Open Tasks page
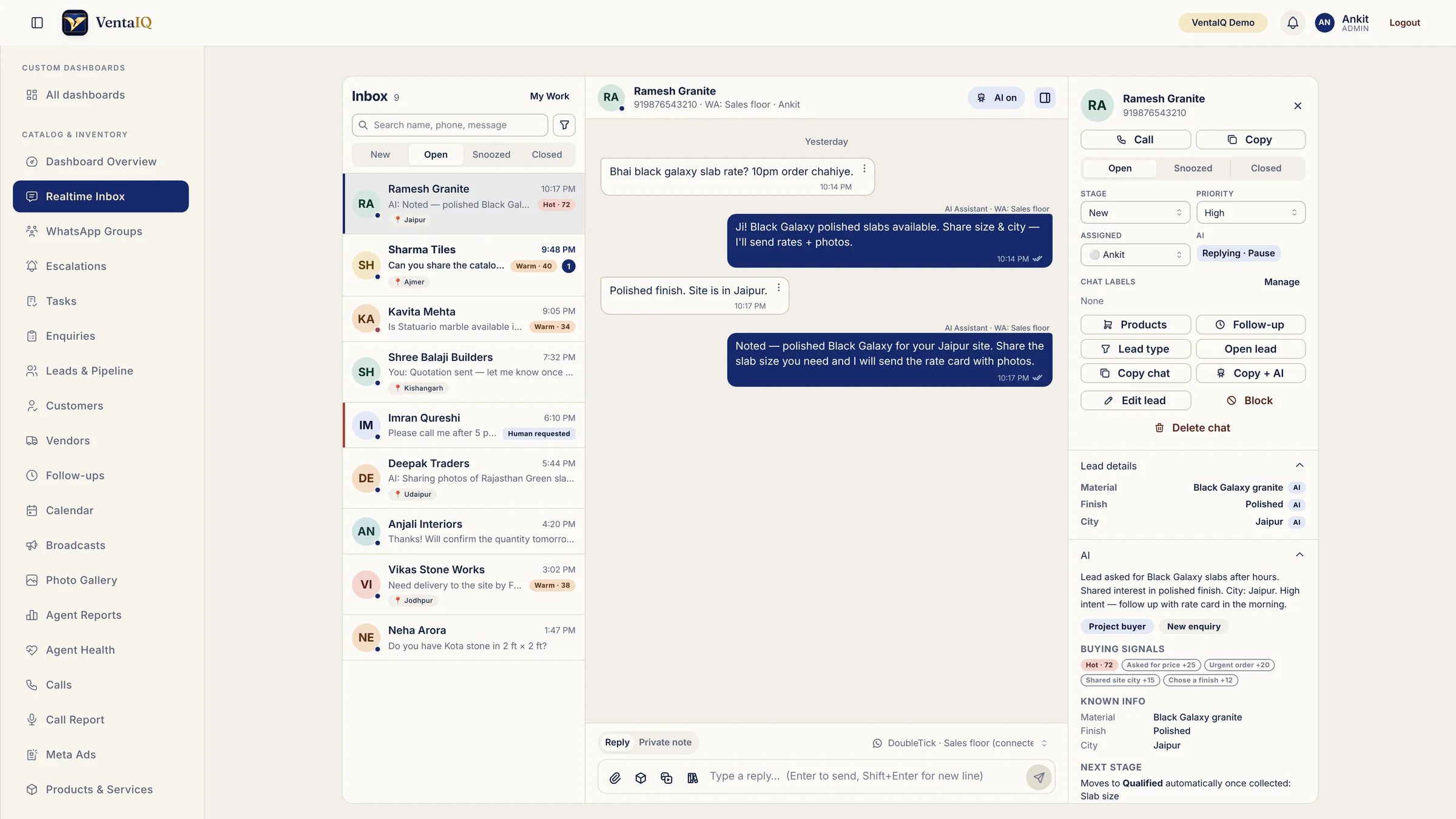The height and width of the screenshot is (819, 1456). point(101,301)
